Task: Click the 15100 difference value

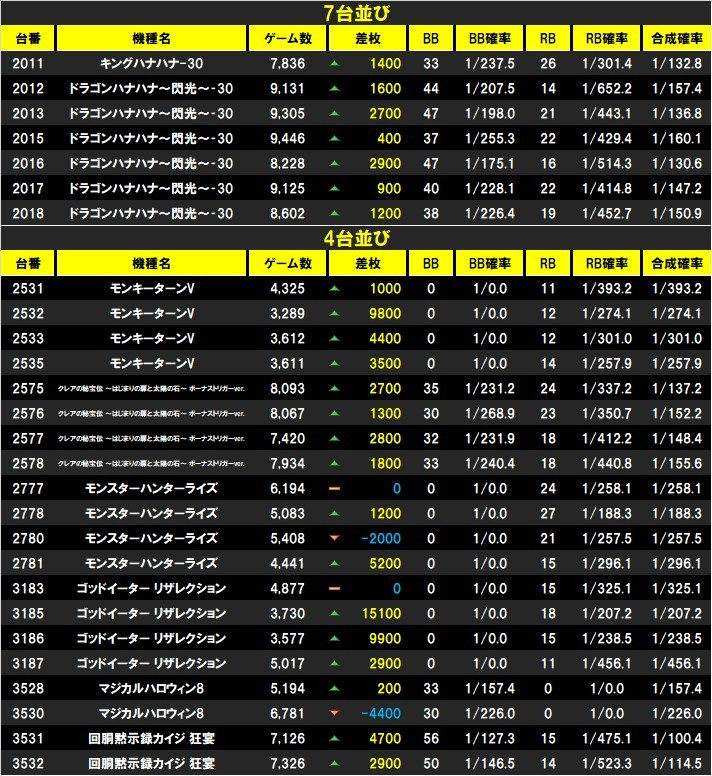Action: [x=381, y=613]
